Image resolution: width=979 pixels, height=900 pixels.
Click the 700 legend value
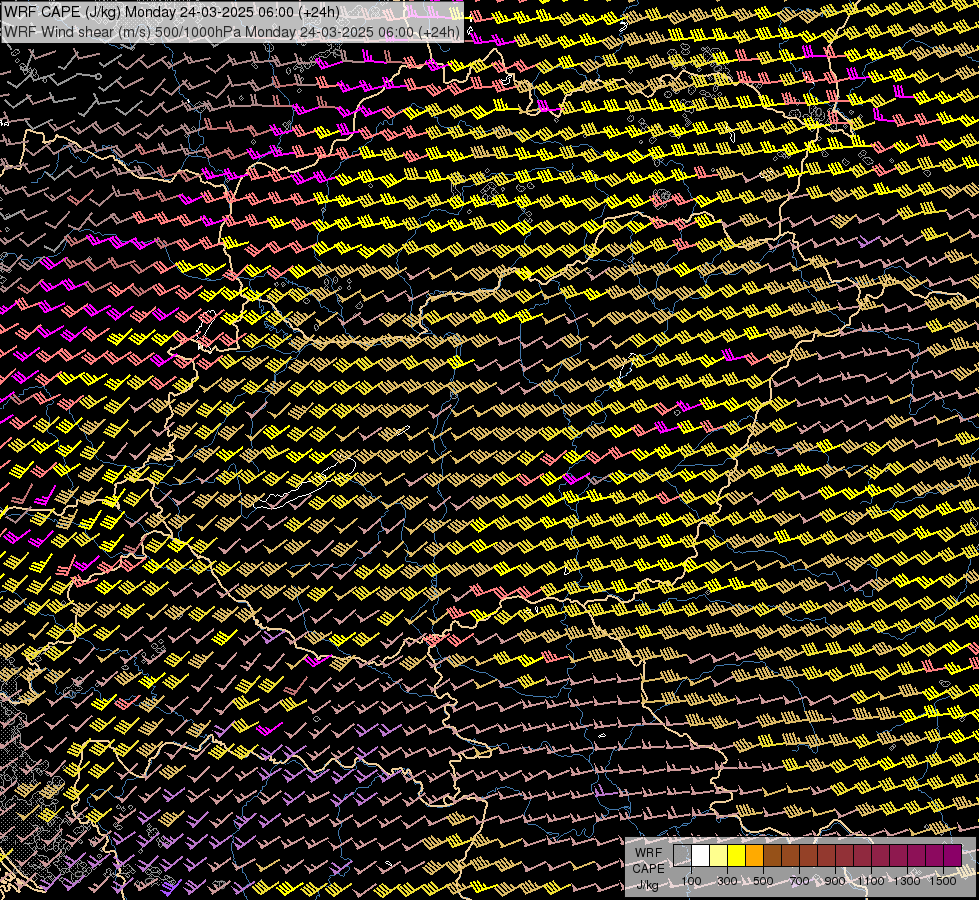pyautogui.click(x=799, y=881)
